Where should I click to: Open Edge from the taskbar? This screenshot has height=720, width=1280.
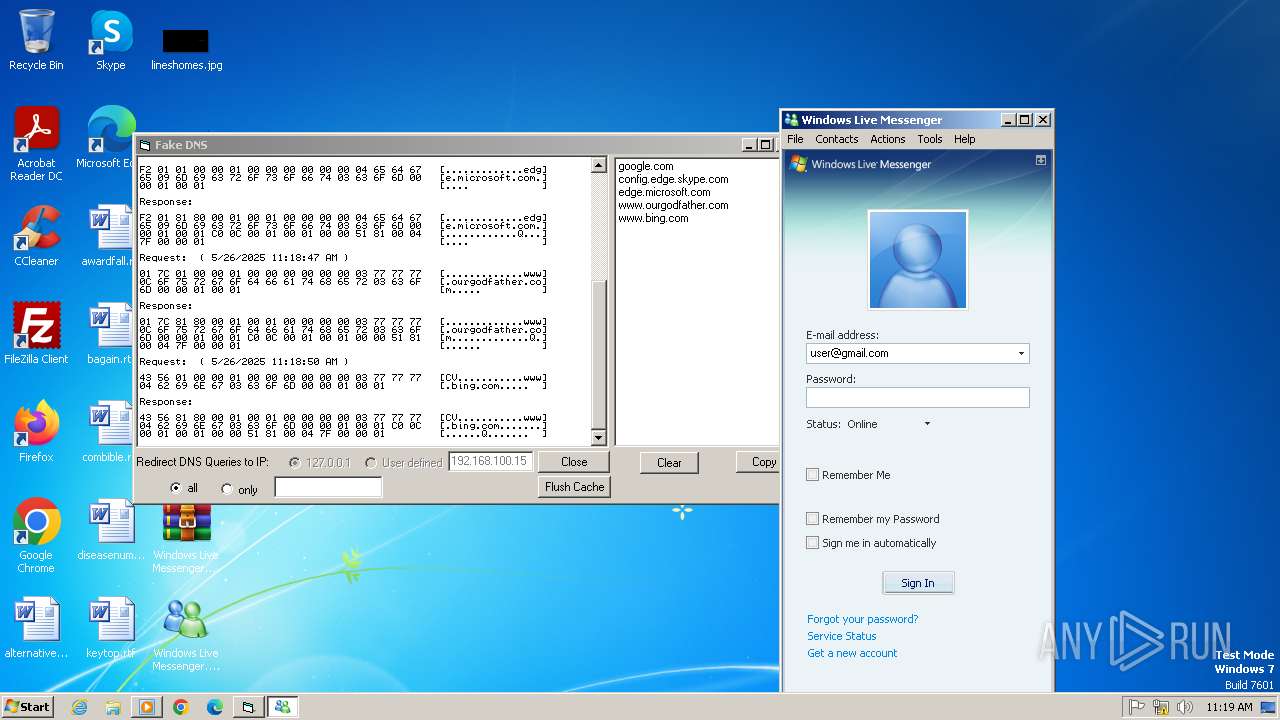[x=214, y=707]
